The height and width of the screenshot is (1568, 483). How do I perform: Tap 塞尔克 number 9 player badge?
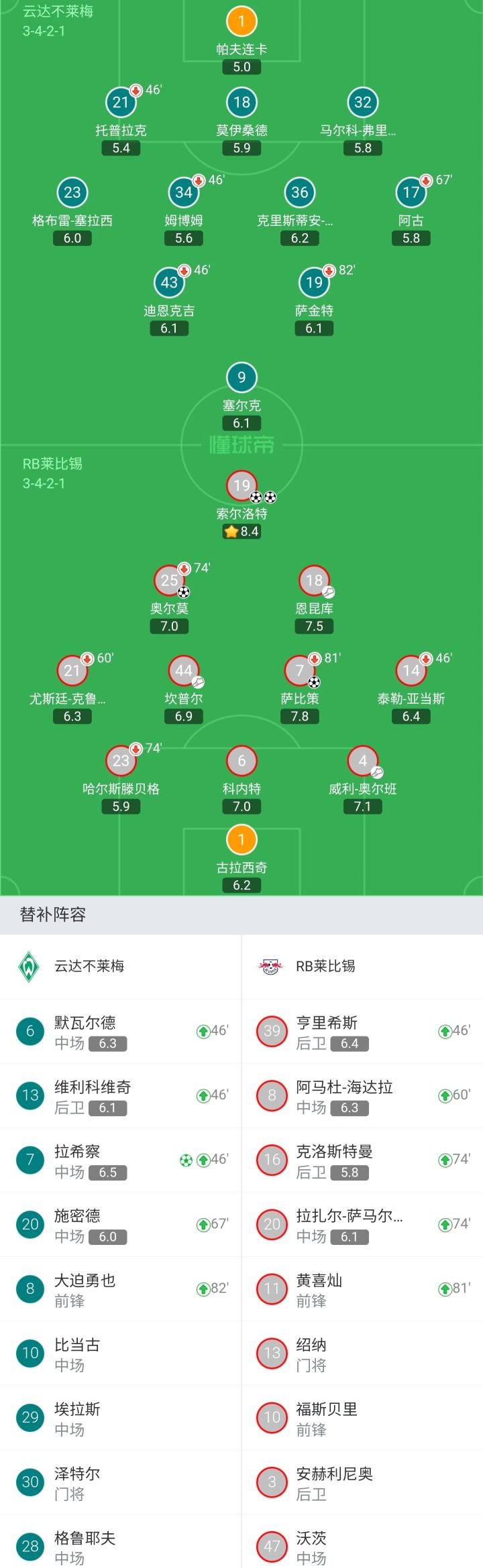click(241, 377)
